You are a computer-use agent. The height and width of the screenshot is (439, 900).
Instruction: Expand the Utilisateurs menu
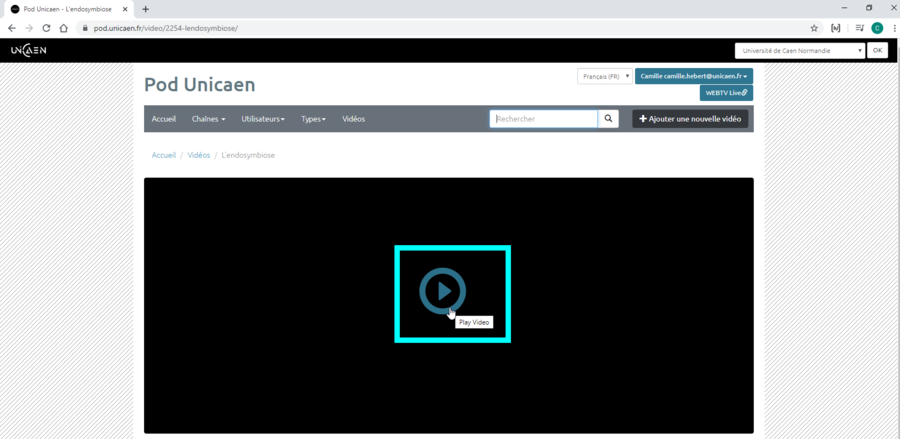[x=263, y=119]
